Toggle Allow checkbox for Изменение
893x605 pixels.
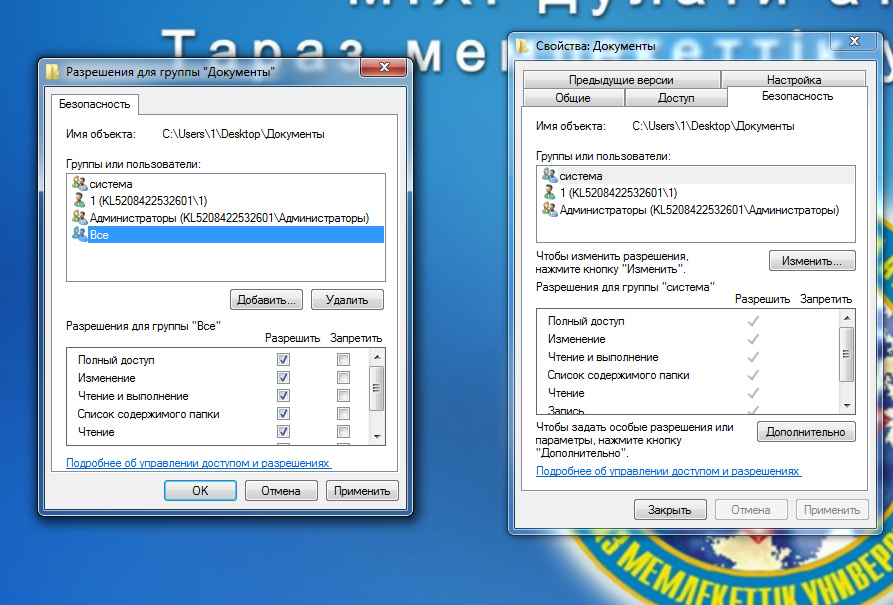coord(283,378)
